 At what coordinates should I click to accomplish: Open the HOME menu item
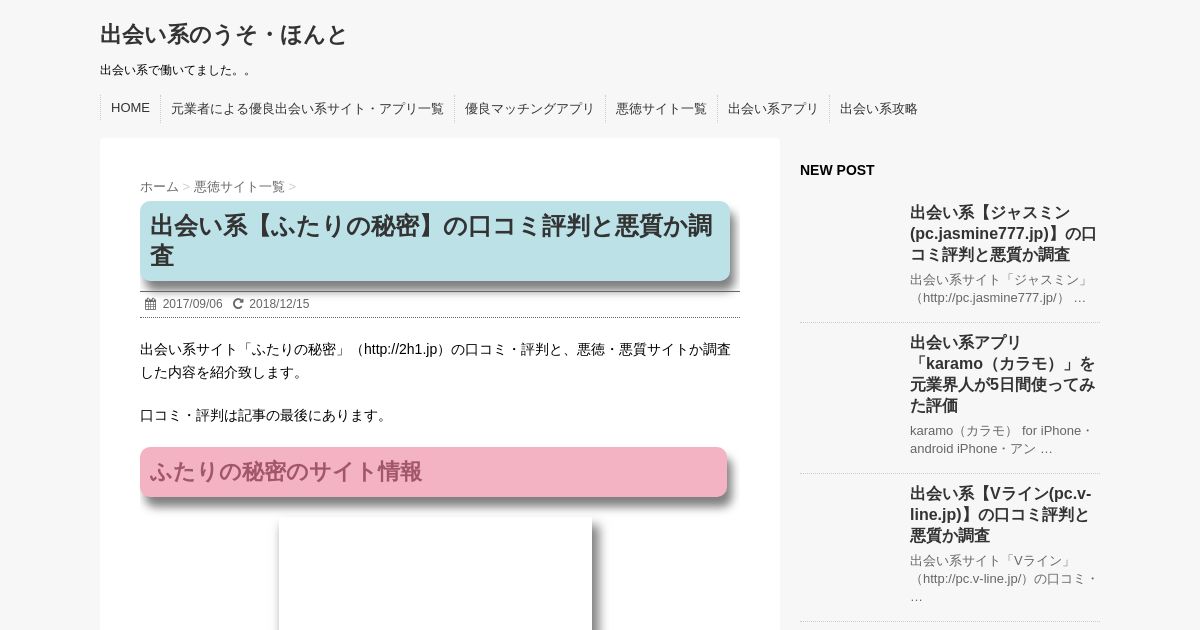click(x=130, y=108)
